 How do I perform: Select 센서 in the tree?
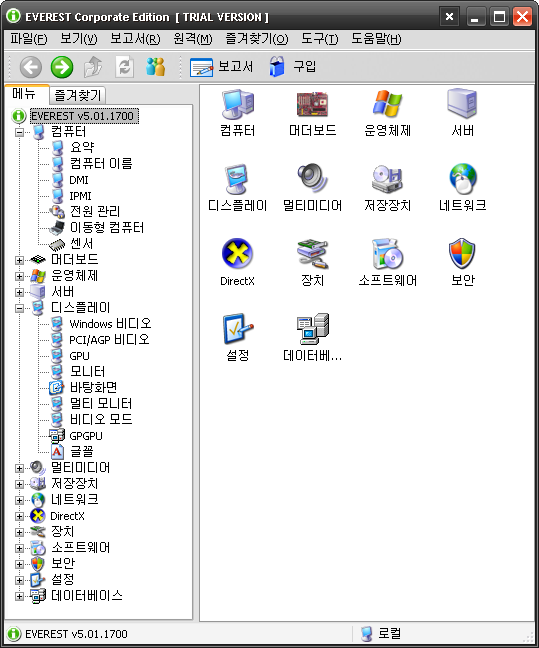point(81,244)
